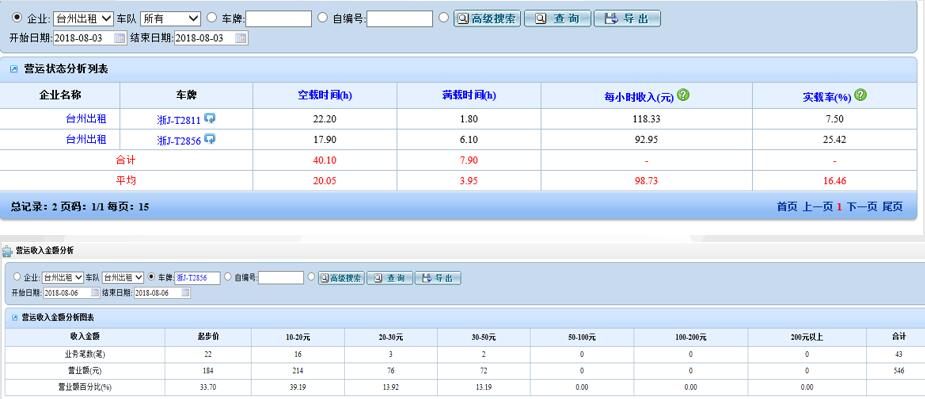Click lower 导出 button
Viewport: 925px width, 399px height.
438,278
